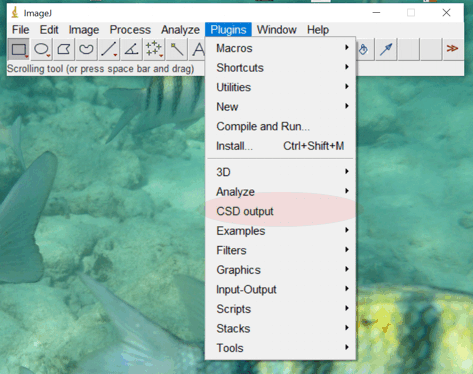Select the Oval selection tool
Screen dimensions: 473x374
tap(41, 49)
